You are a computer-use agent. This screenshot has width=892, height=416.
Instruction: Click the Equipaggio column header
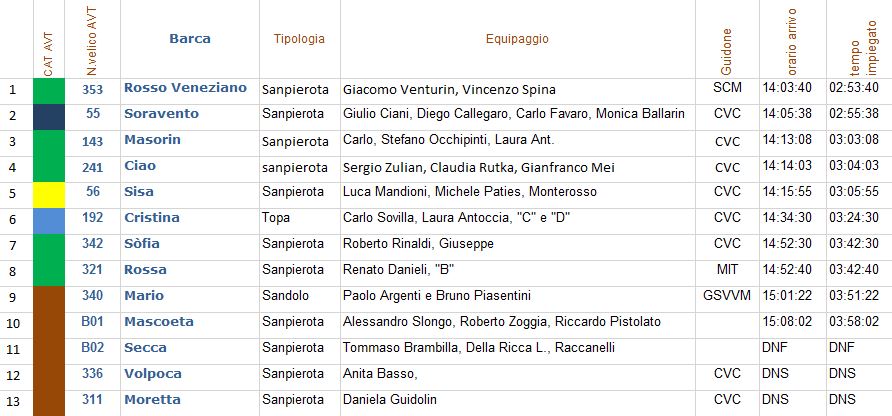click(517, 39)
